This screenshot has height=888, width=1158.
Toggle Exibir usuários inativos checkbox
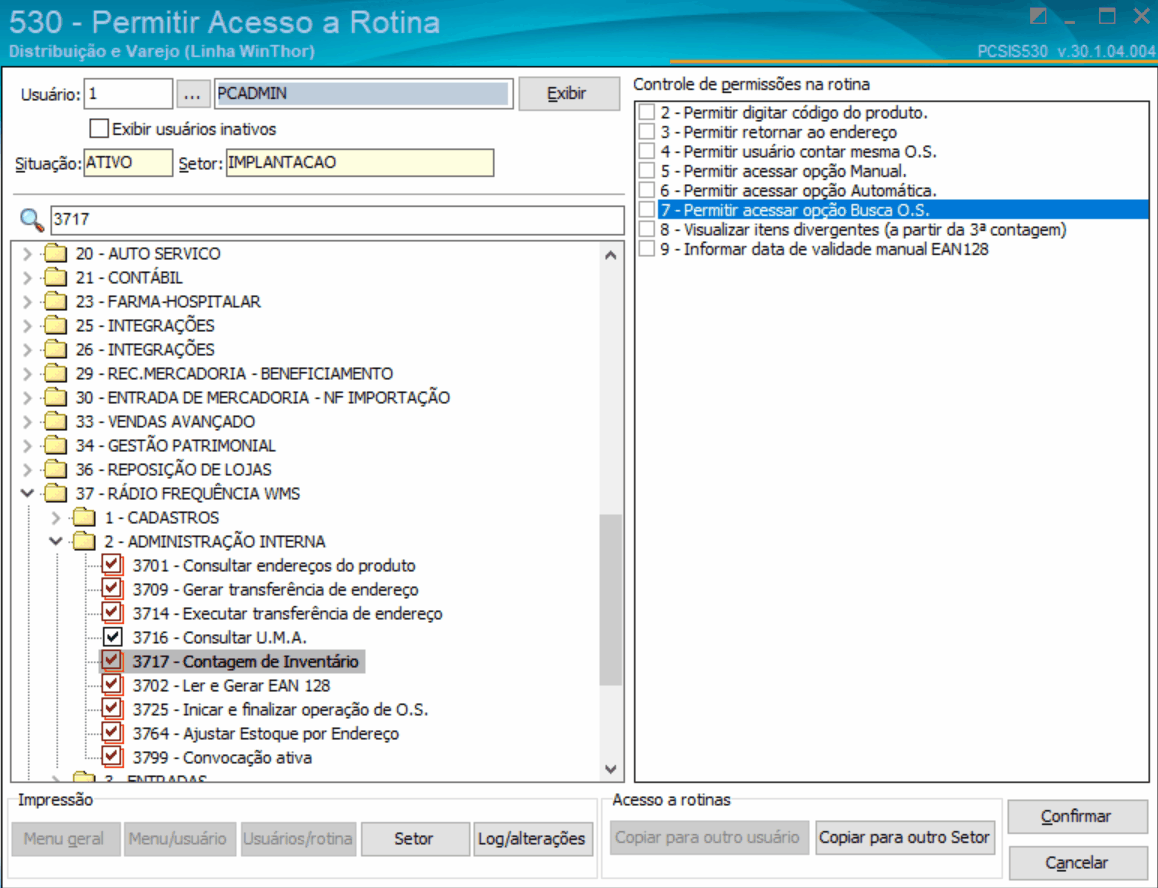click(x=99, y=129)
